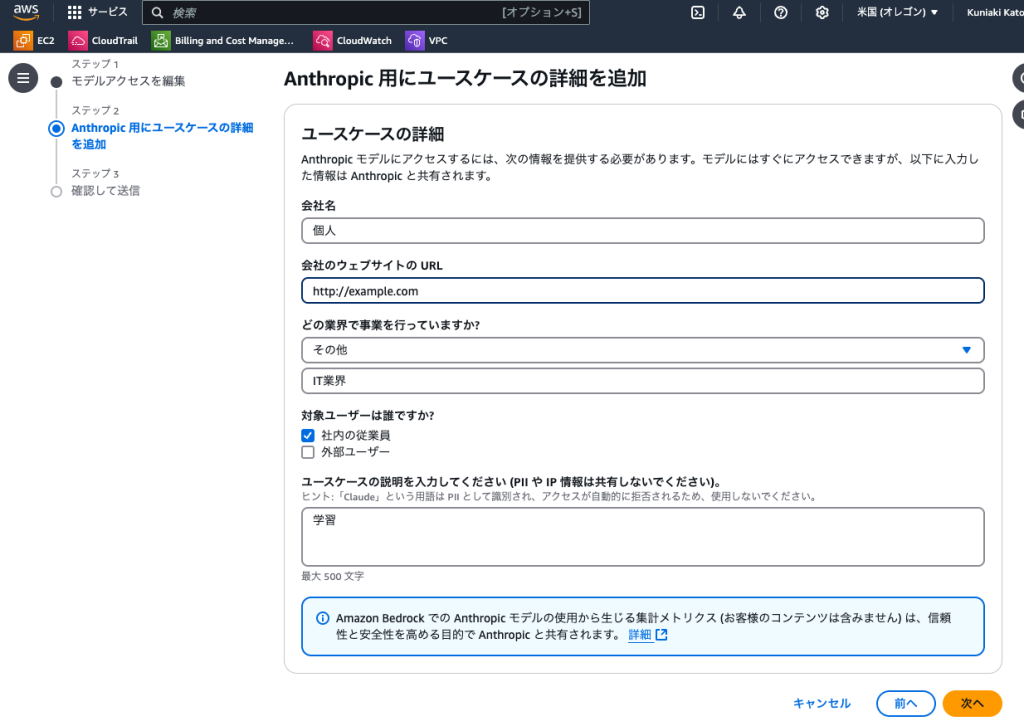Click the top right-edge side panel icon
The height and width of the screenshot is (726, 1024).
pyautogui.click(x=1018, y=78)
